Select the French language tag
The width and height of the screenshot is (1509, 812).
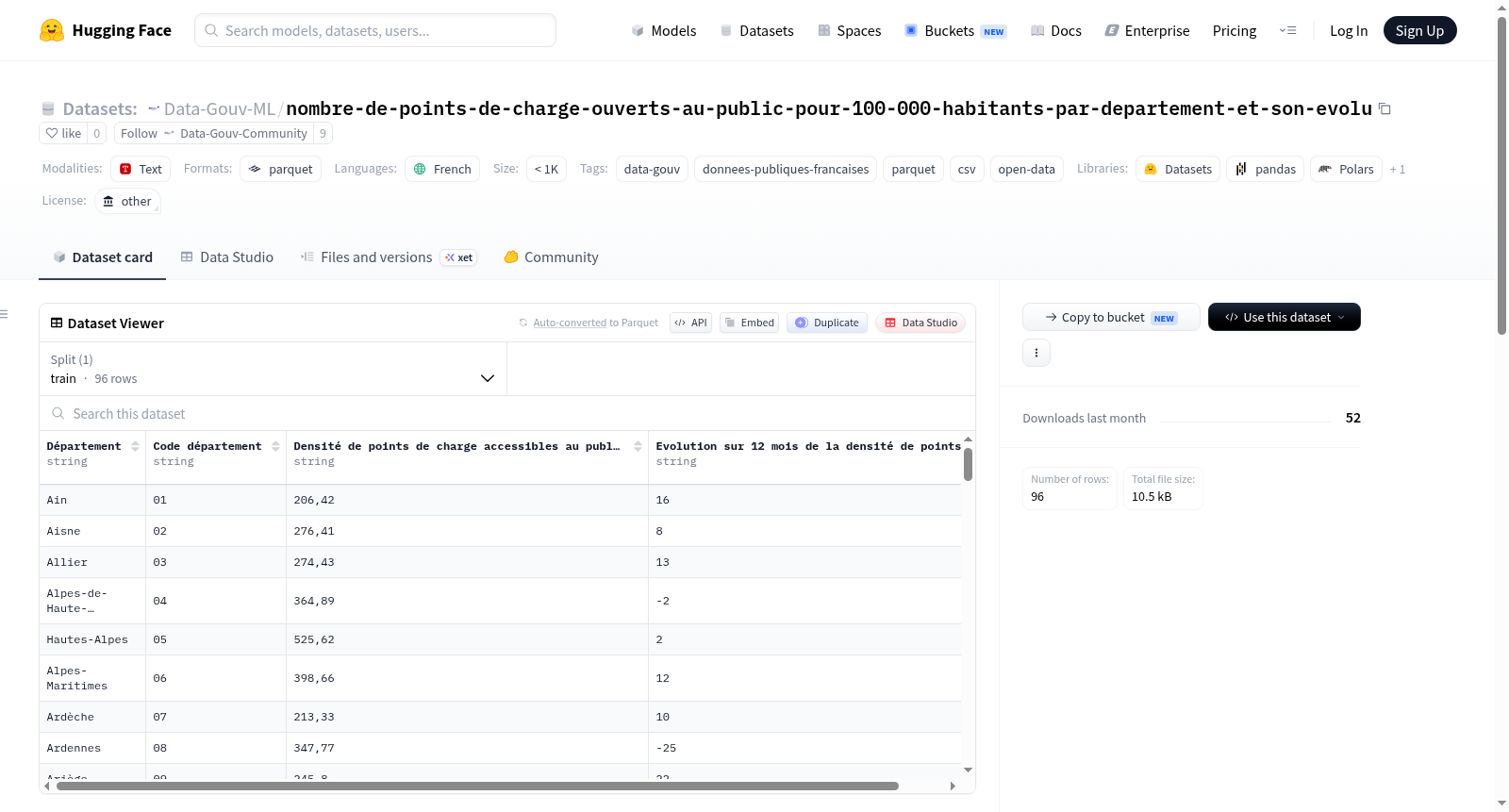pyautogui.click(x=442, y=169)
